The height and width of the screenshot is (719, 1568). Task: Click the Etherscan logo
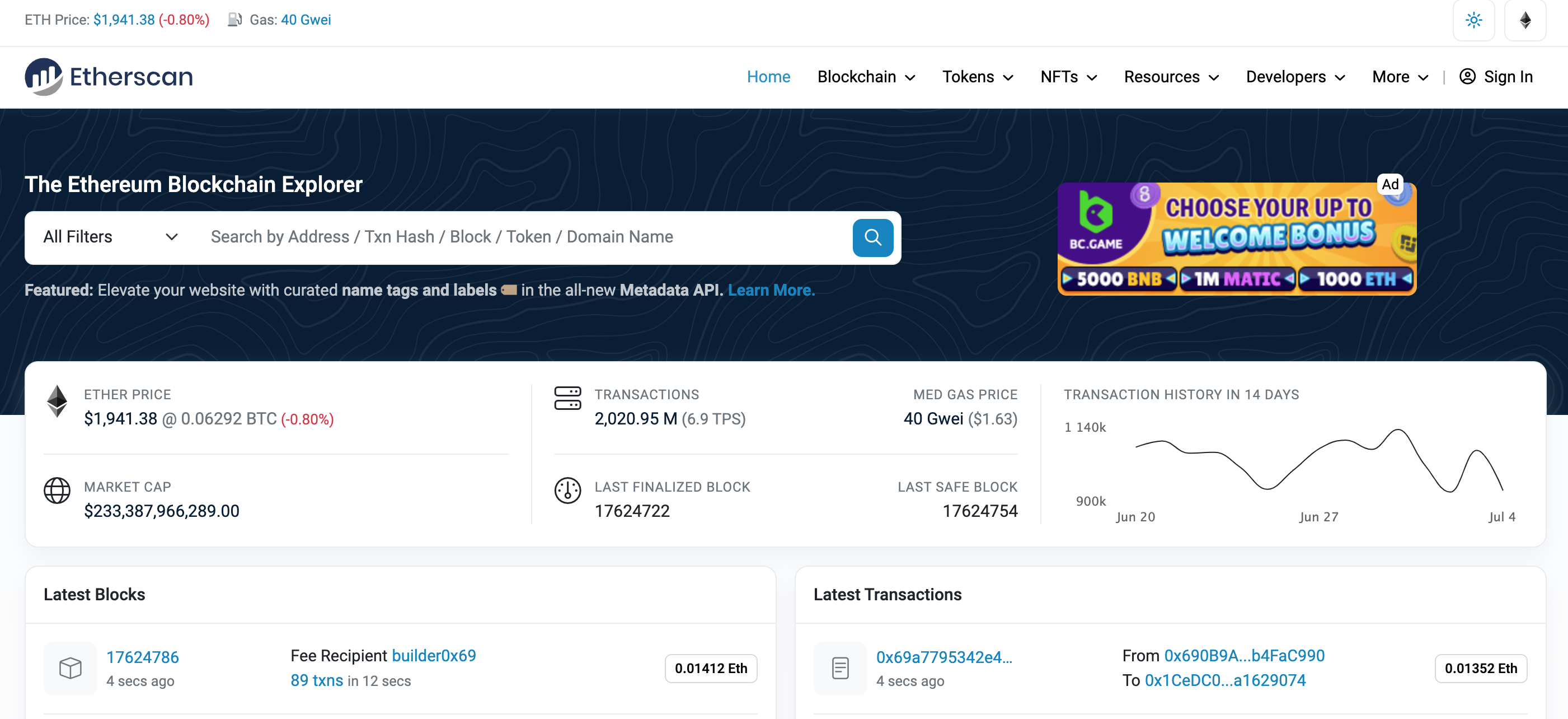(x=109, y=77)
